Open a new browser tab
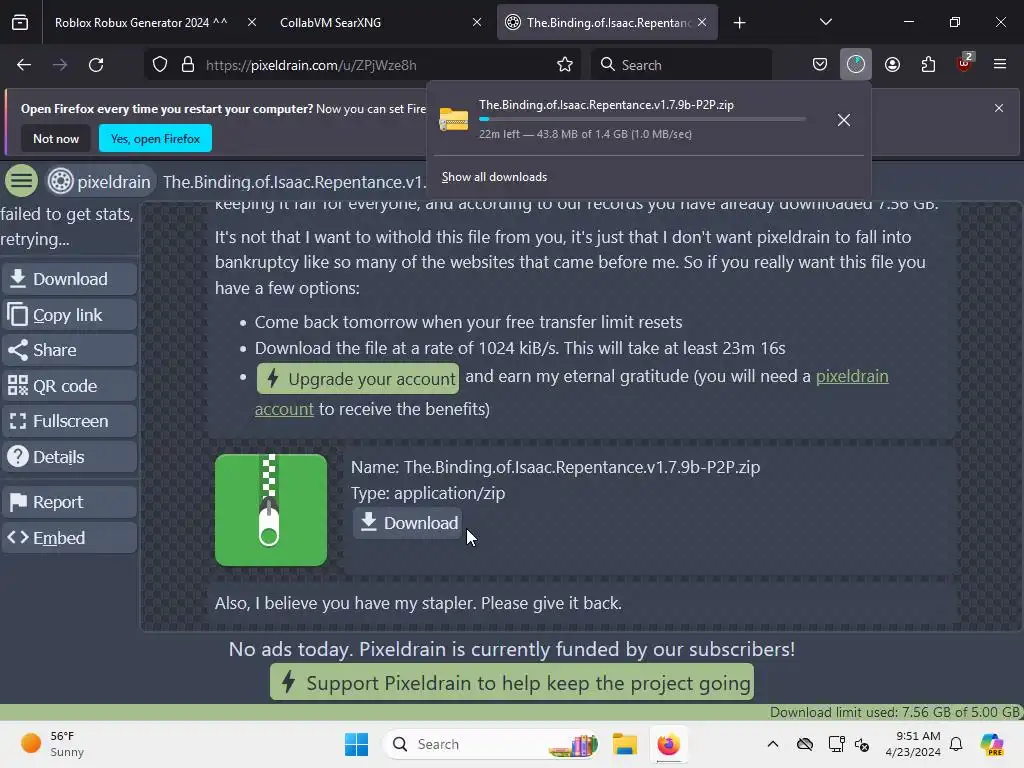The image size is (1024, 768). (x=739, y=23)
